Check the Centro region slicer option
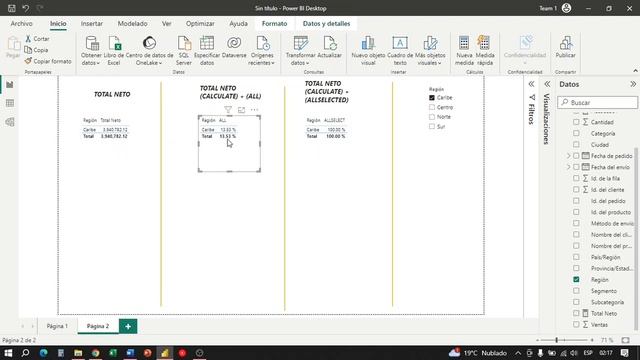 click(x=432, y=107)
